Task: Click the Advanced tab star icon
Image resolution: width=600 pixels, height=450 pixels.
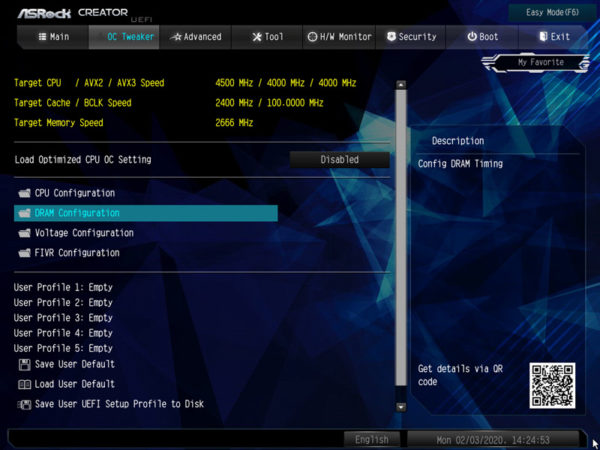Action: [176, 37]
